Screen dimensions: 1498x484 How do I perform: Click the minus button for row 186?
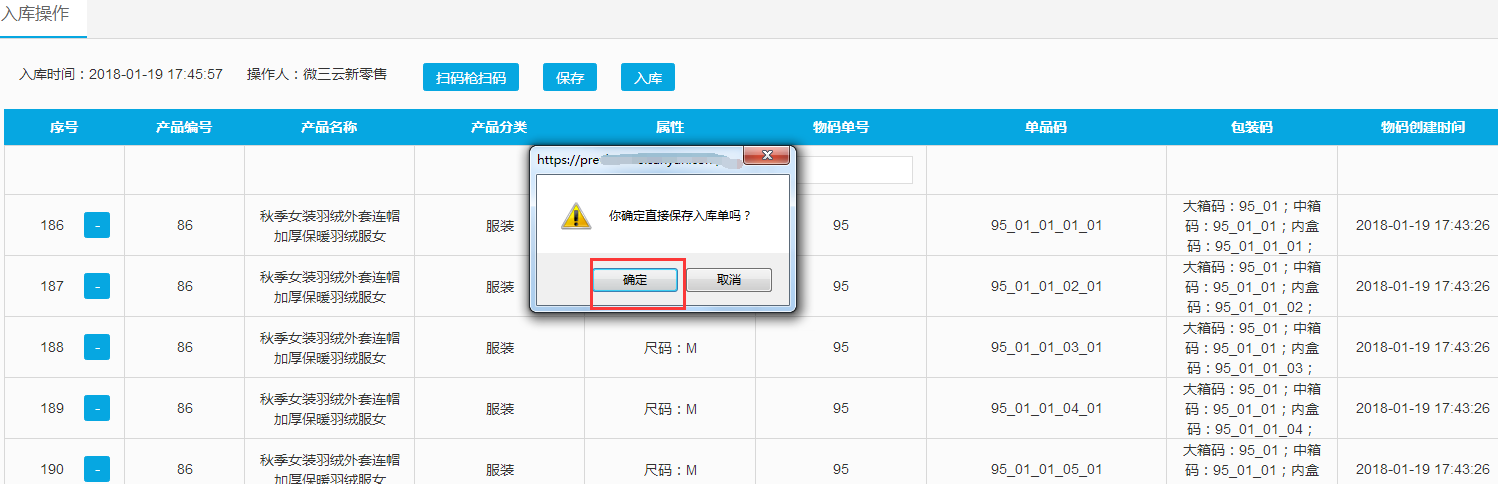[96, 225]
